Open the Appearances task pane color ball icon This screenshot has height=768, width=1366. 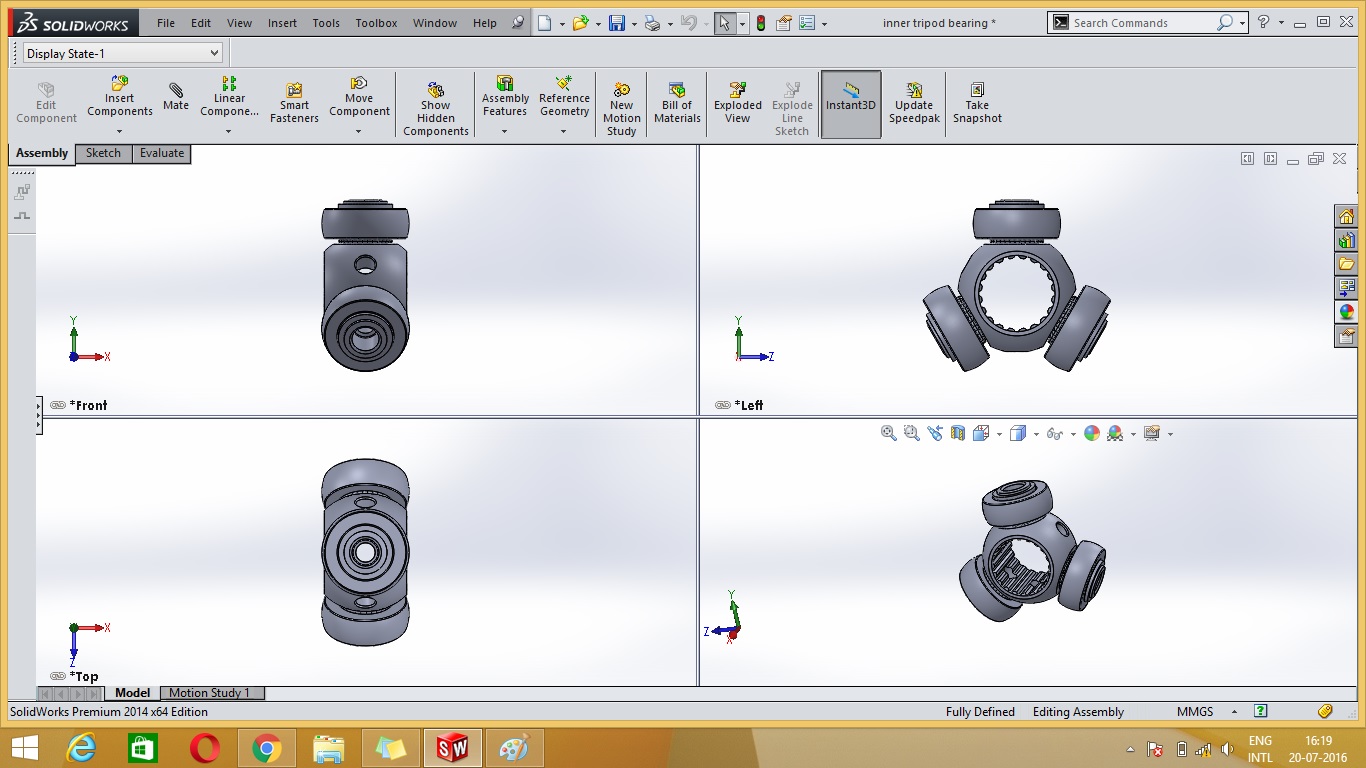click(x=1346, y=312)
